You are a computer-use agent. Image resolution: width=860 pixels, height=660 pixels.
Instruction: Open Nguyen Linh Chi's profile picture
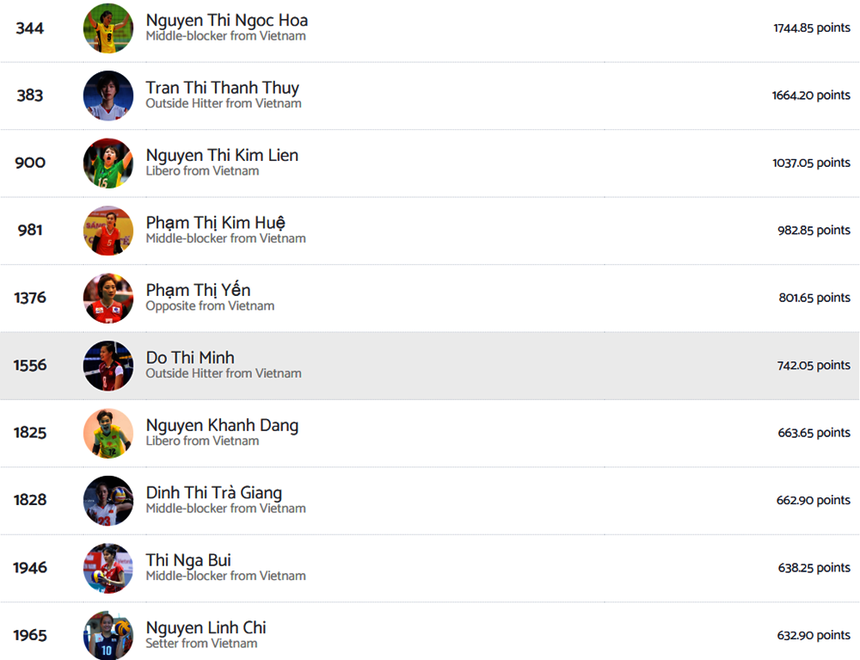108,635
